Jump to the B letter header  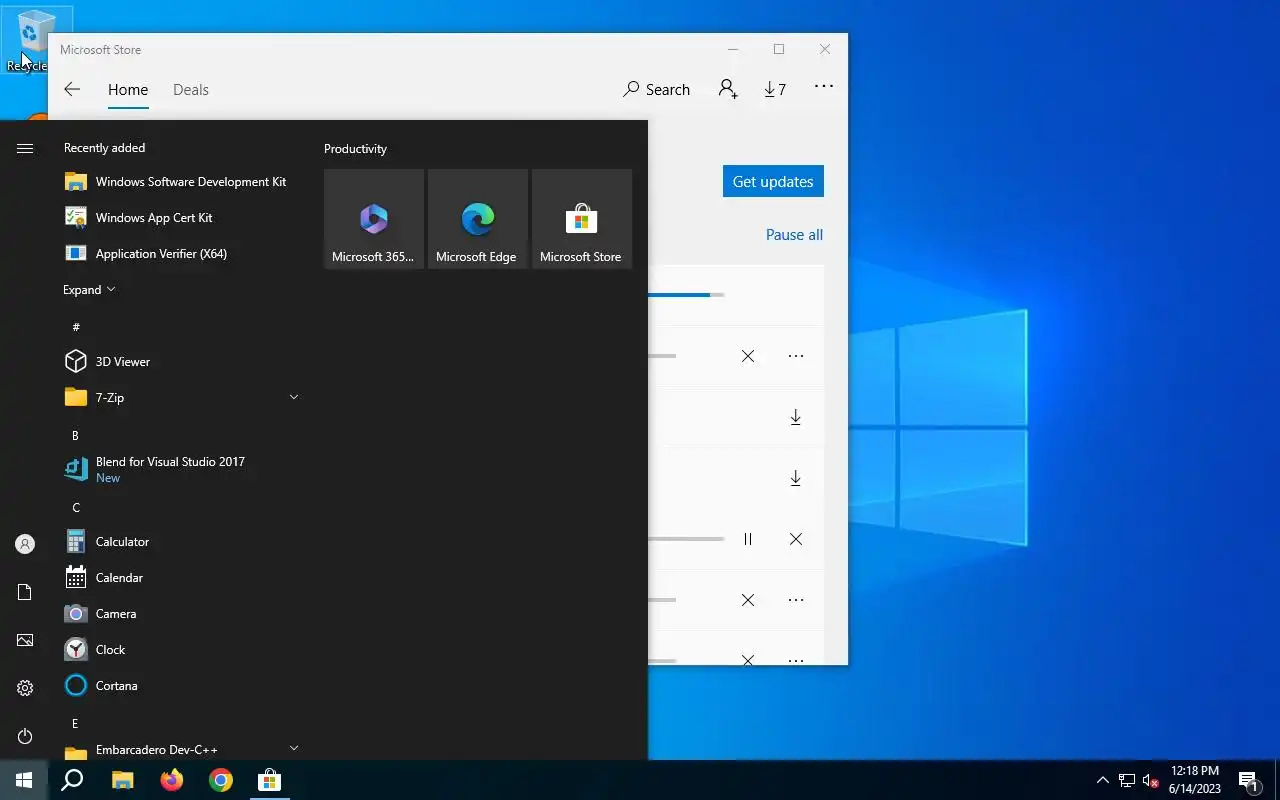[x=75, y=435]
